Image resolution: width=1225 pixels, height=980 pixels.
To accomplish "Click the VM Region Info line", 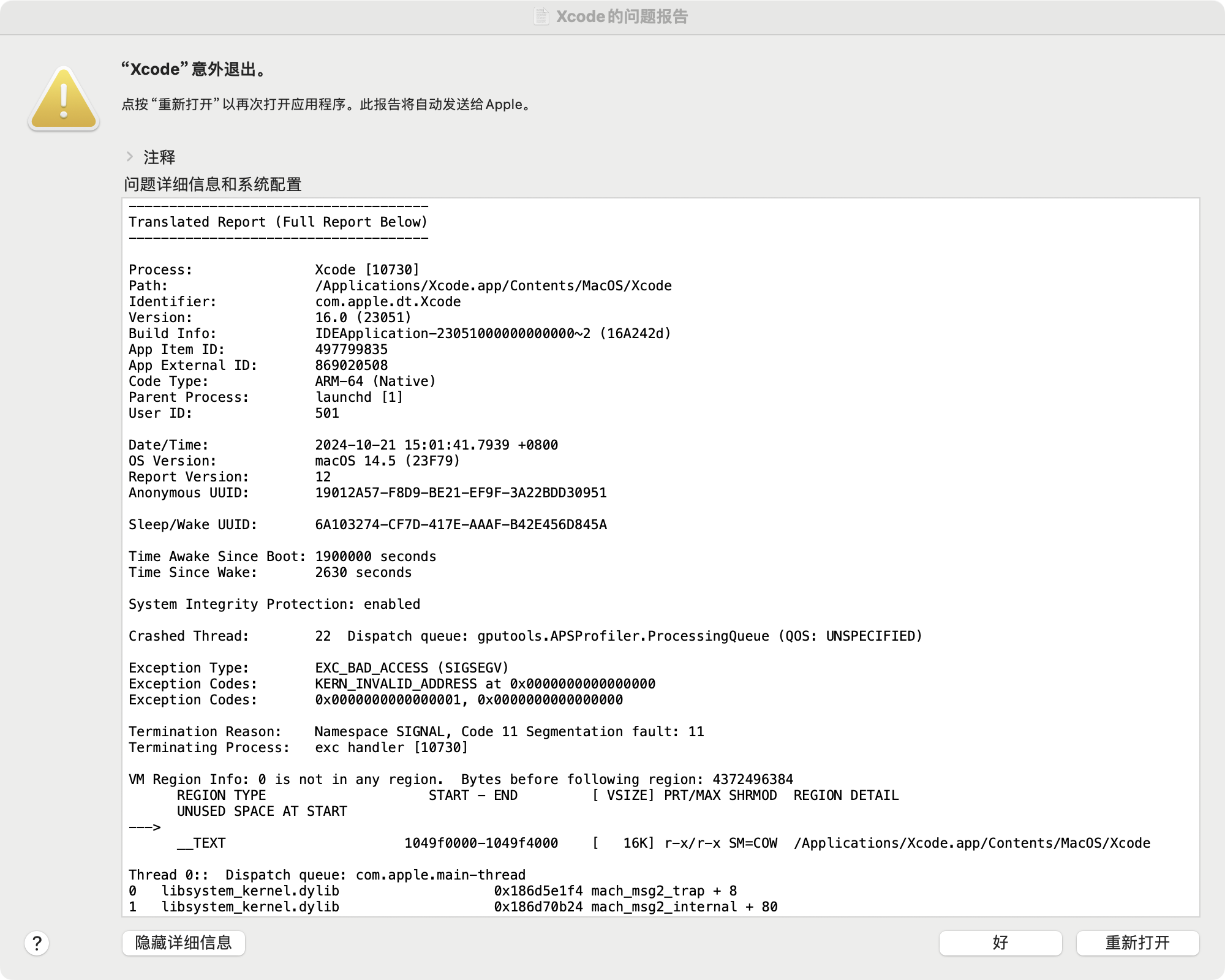I will pos(461,779).
